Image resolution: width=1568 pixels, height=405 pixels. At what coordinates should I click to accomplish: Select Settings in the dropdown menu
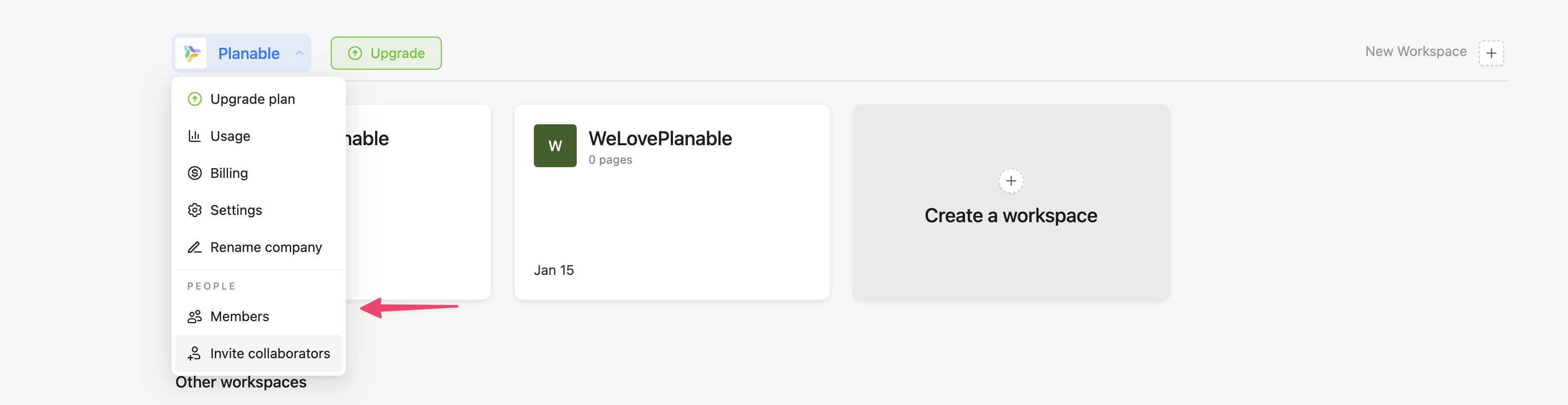coord(236,211)
